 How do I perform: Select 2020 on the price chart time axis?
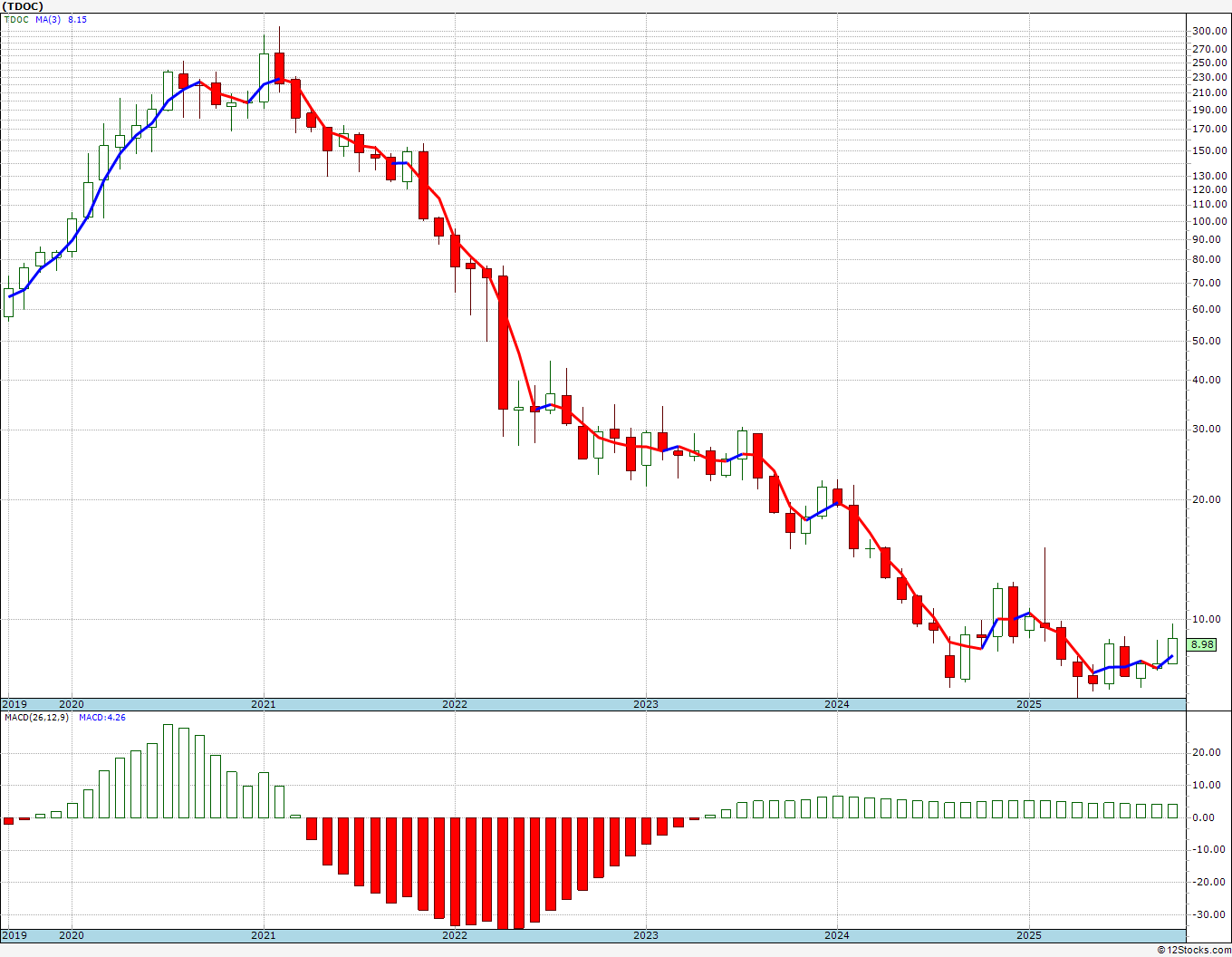71,704
